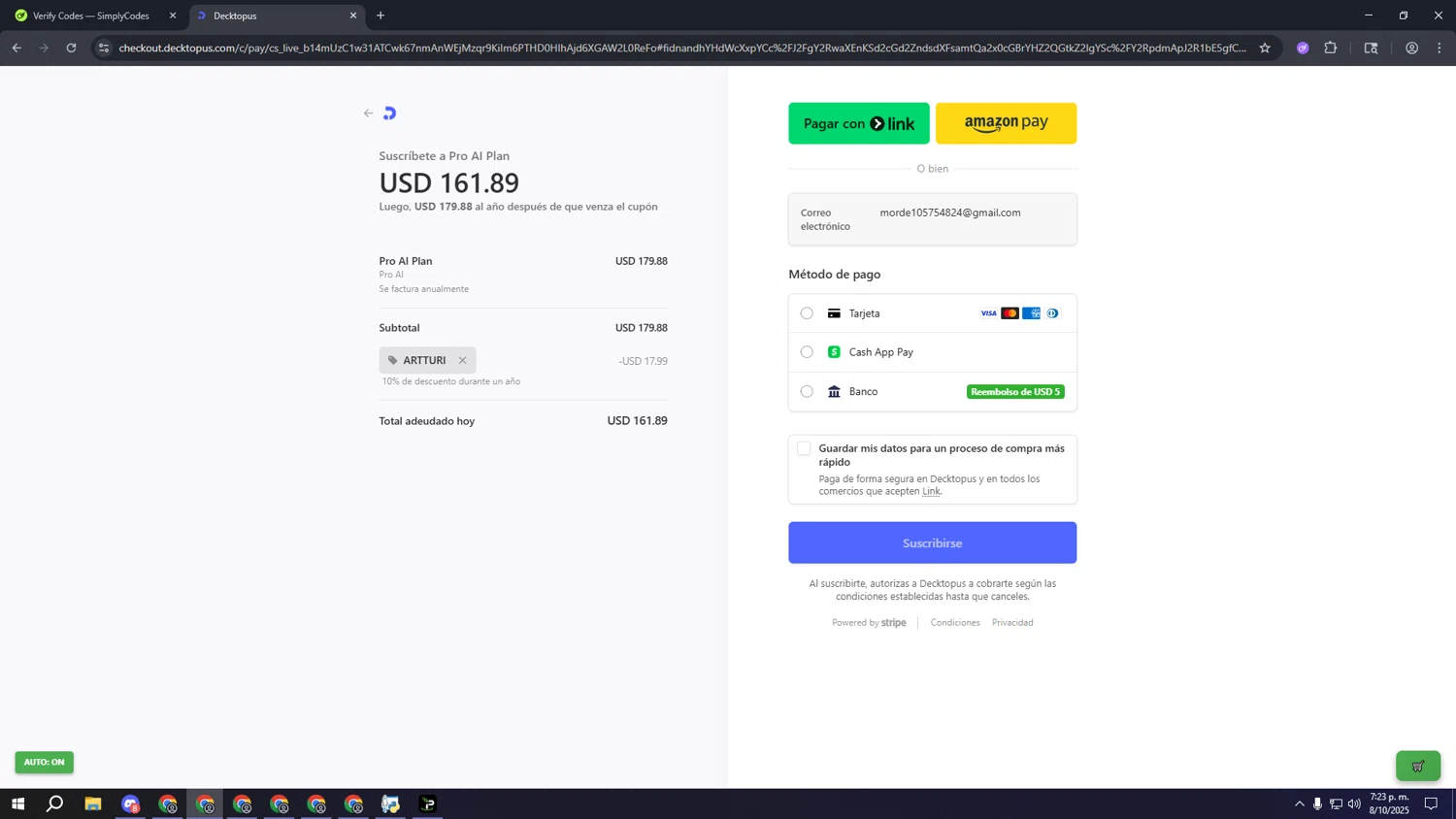The width and height of the screenshot is (1456, 819).
Task: Click the taskbar clock showing 7:23 p. m.
Action: point(1389,803)
